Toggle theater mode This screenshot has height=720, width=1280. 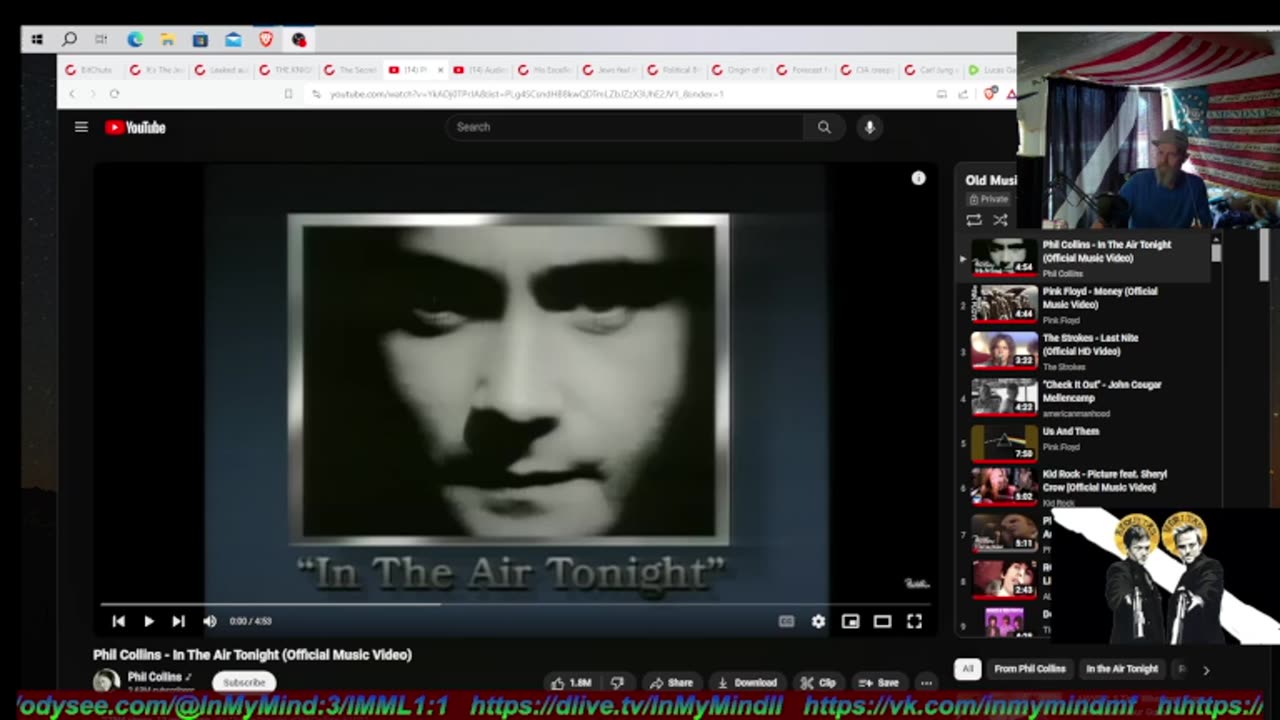[882, 621]
